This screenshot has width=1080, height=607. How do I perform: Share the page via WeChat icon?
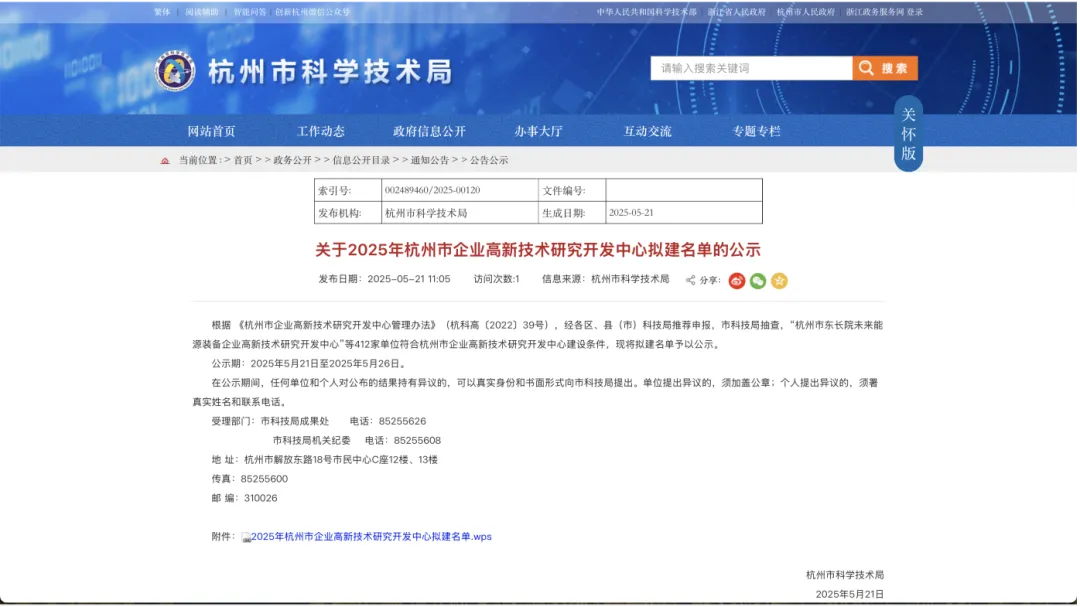(758, 281)
